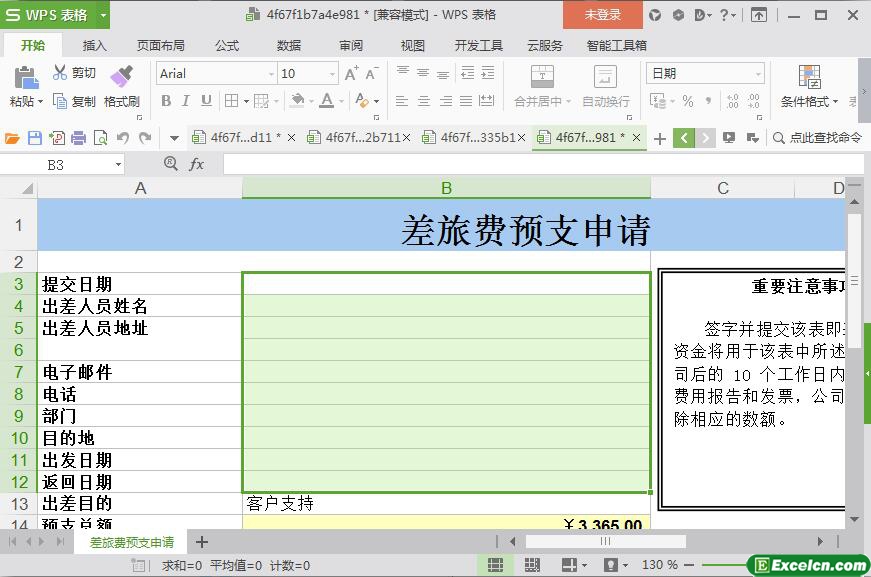
Task: Click the Increase Font Size icon
Action: point(351,74)
